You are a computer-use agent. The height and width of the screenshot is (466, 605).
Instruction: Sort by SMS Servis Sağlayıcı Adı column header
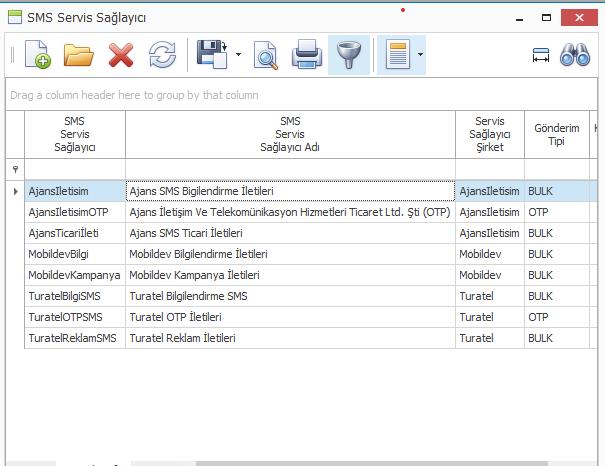coord(290,134)
